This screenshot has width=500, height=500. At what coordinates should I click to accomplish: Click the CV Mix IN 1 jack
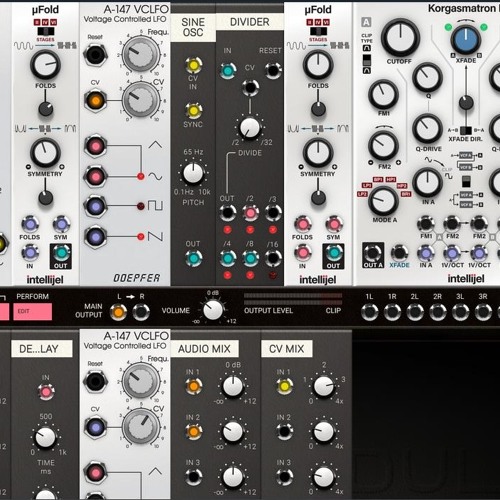284,386
